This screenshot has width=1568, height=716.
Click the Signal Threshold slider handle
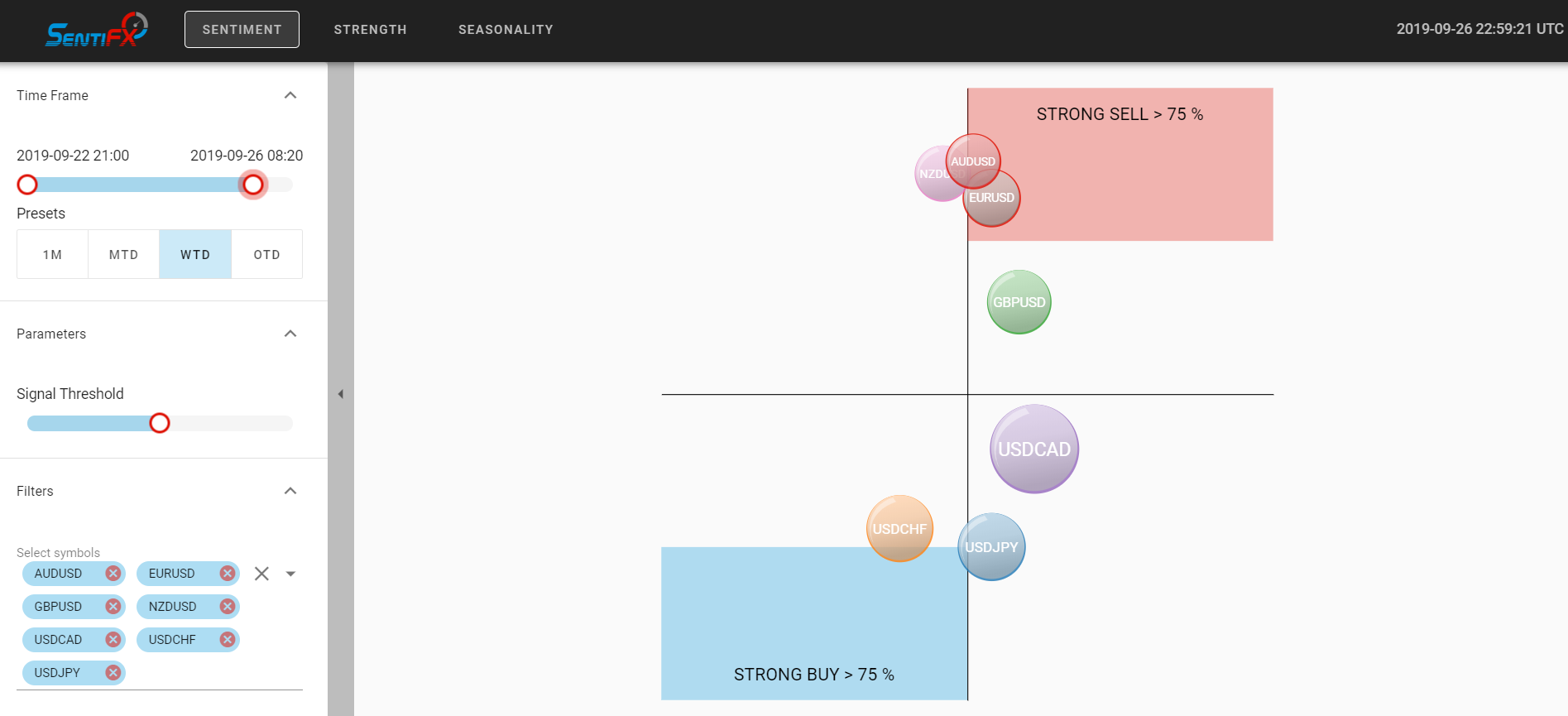coord(160,423)
